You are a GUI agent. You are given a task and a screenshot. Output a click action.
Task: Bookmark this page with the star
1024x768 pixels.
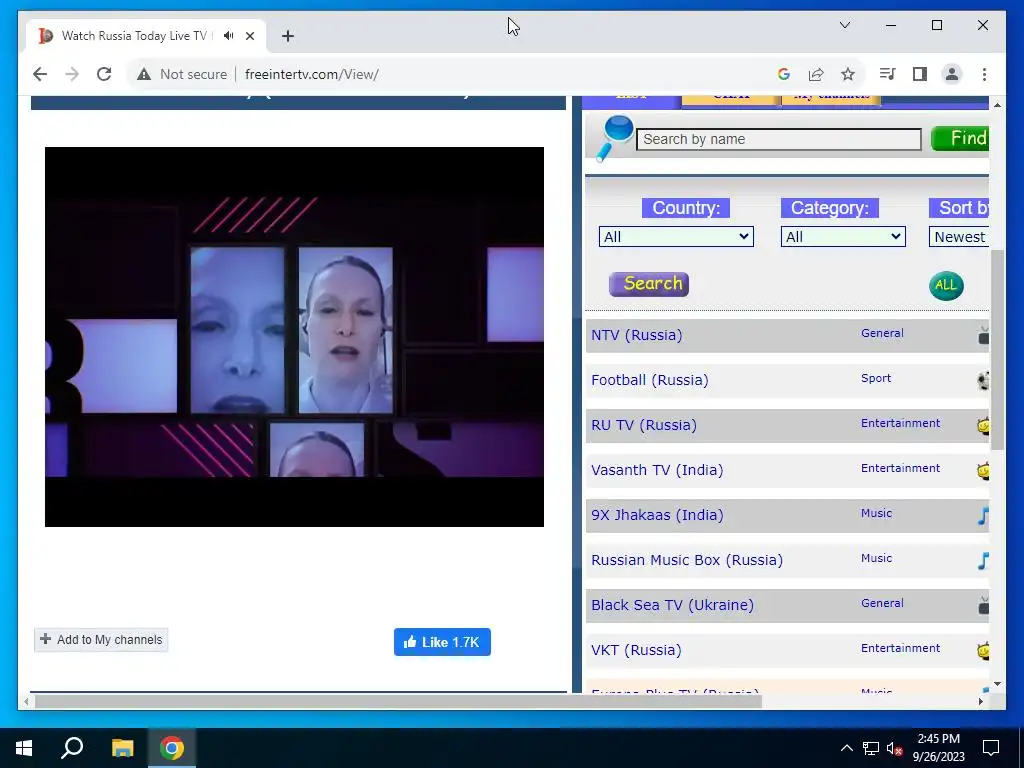pos(848,74)
